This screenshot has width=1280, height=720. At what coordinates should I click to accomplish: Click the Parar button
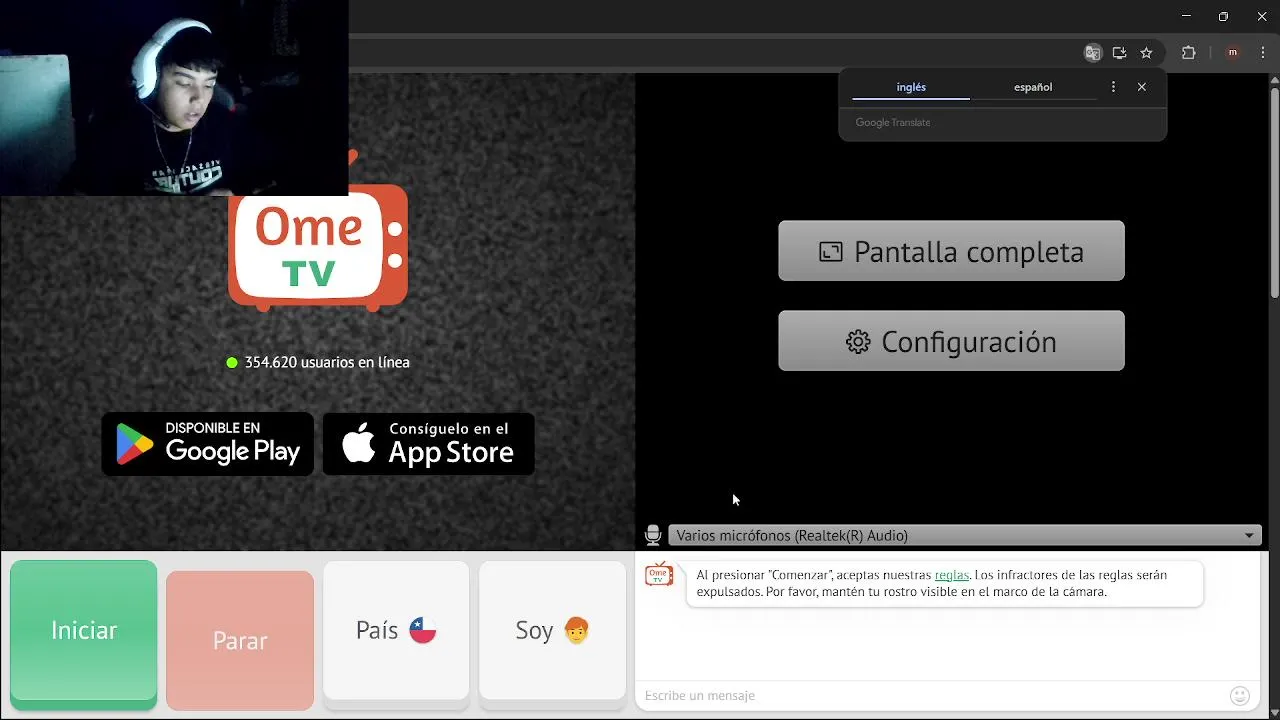coord(240,640)
